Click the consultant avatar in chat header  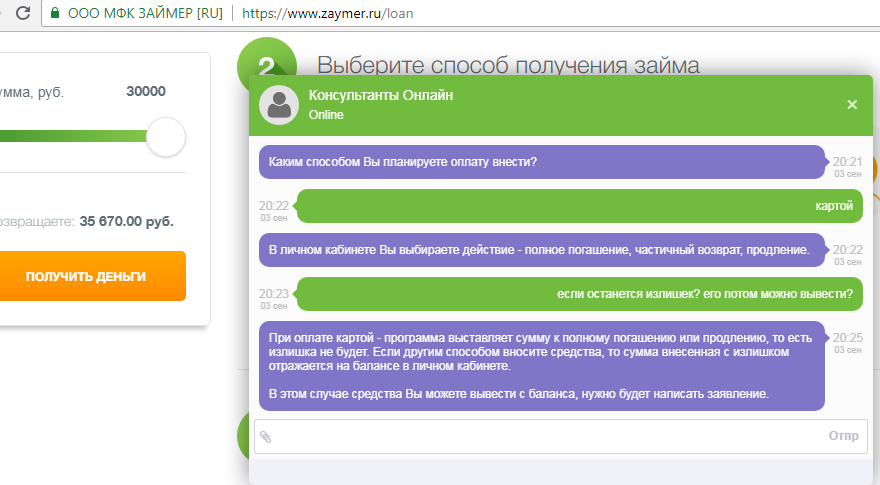point(279,104)
